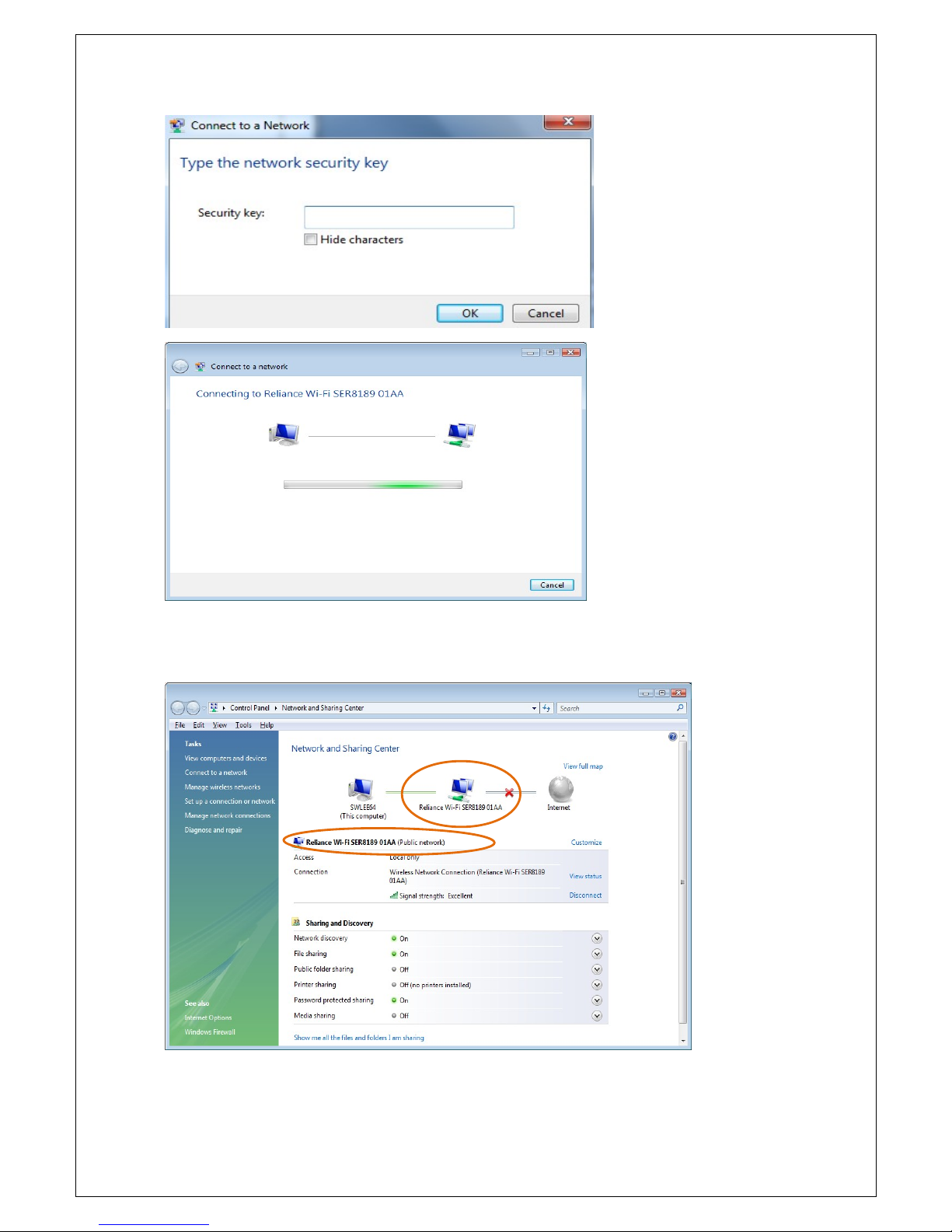Viewport: 952px width, 1232px height.
Task: Cancel the security key dialog
Action: 546,313
